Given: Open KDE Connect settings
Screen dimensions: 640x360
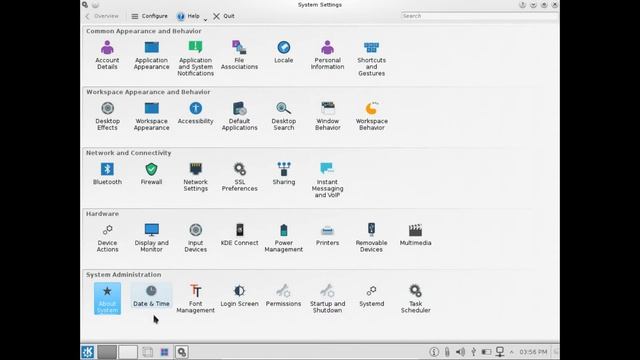Looking at the screenshot, I should 239,234.
